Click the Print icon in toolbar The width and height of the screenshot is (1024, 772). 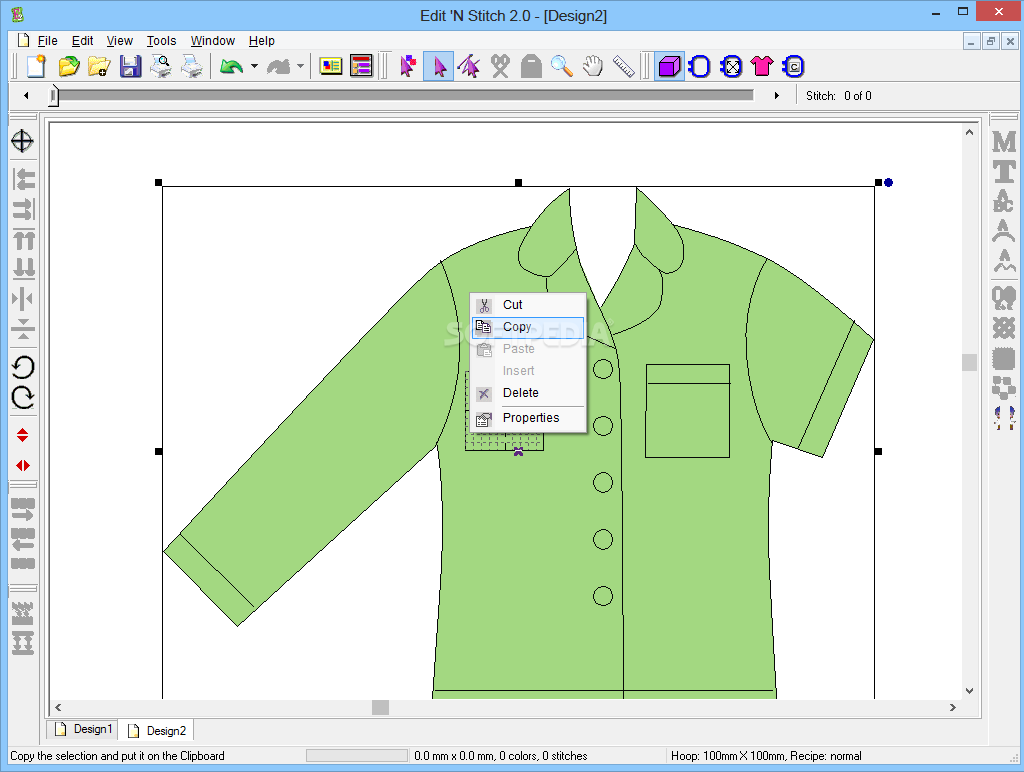(x=191, y=66)
